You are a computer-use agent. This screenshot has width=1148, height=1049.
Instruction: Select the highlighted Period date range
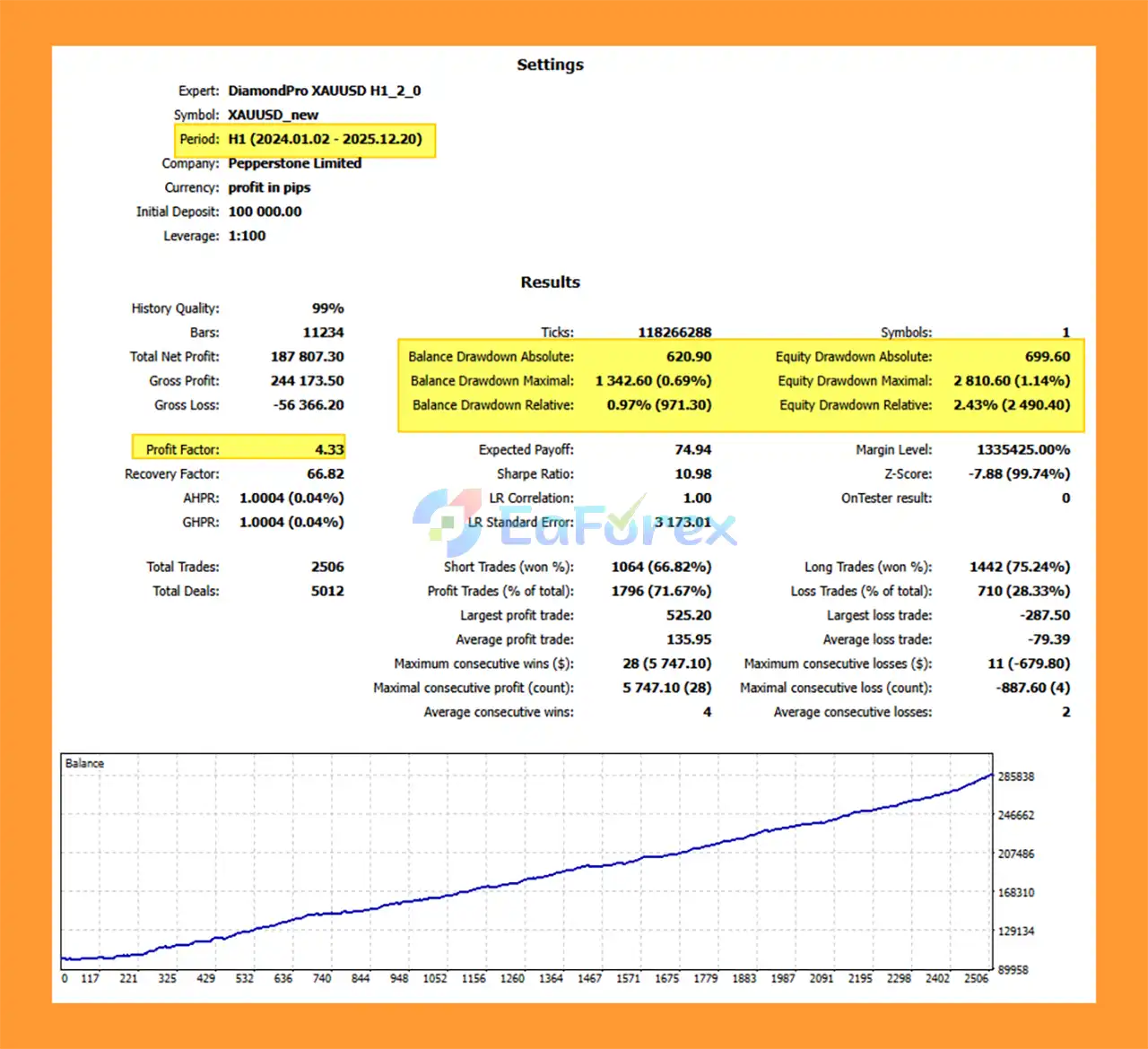(x=324, y=139)
